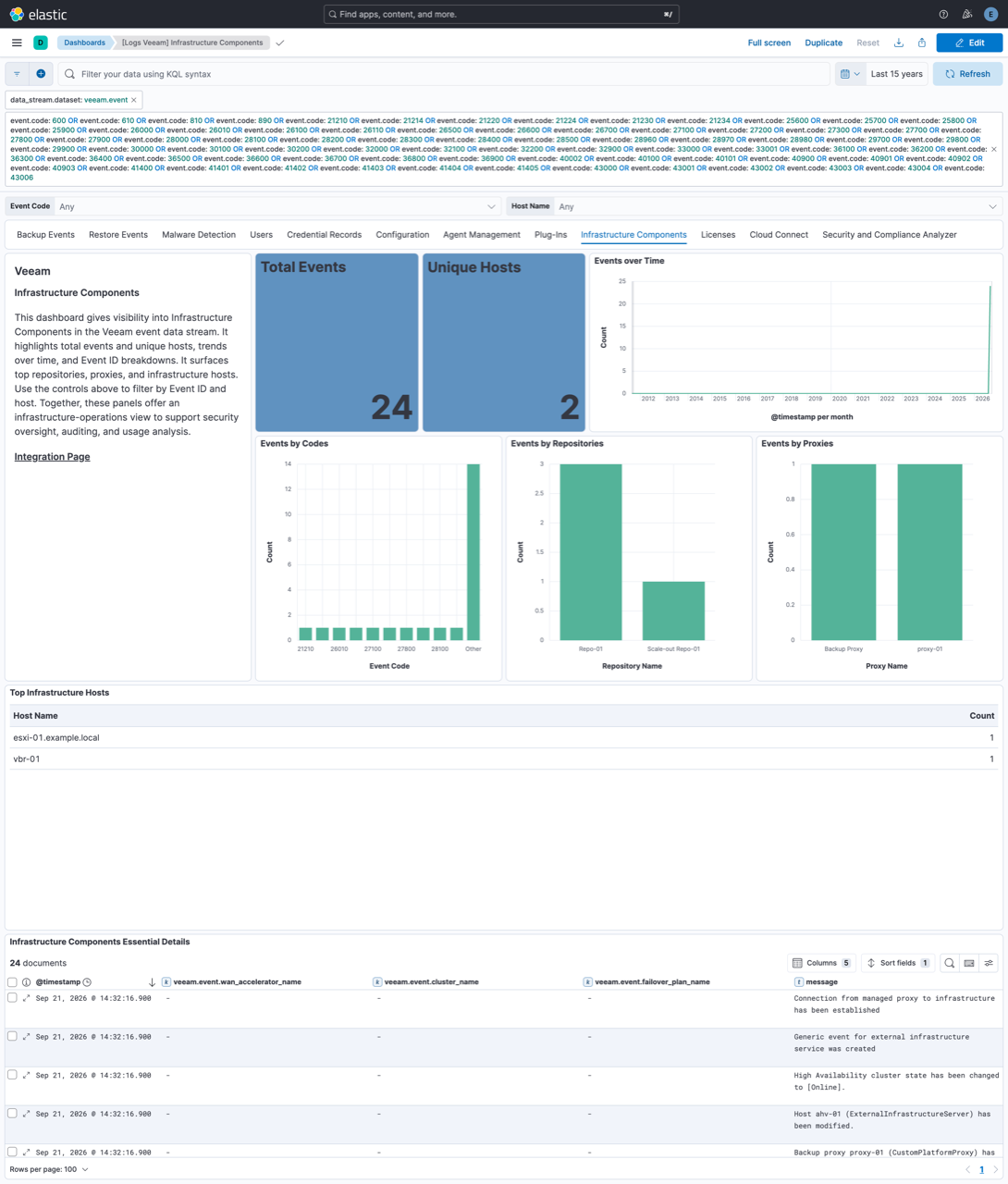
Task: Click the Repo-01 bar in repositories chart
Action: click(591, 552)
